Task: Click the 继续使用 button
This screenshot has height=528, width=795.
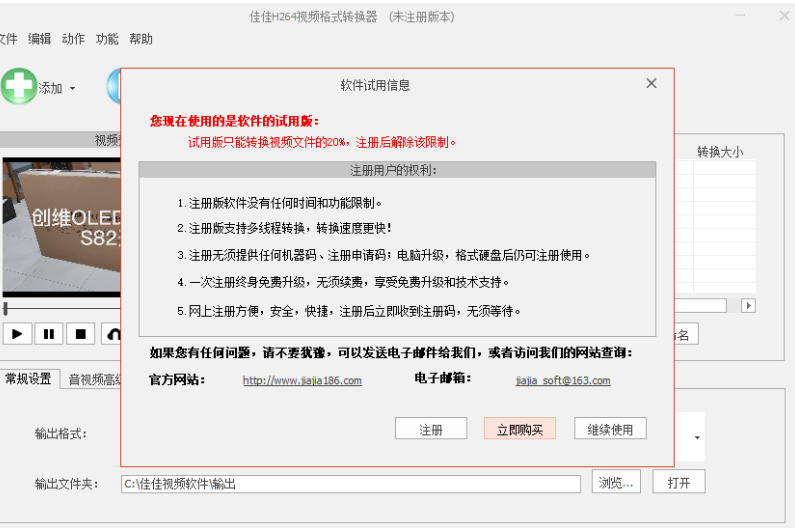Action: point(610,429)
